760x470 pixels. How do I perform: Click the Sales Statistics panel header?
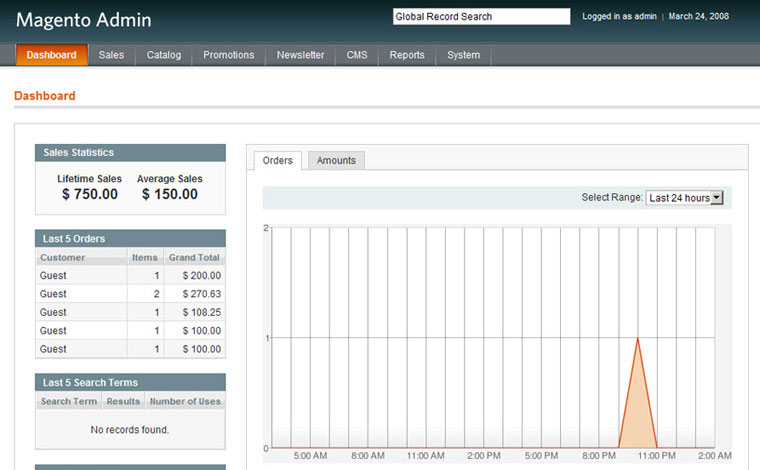click(130, 153)
